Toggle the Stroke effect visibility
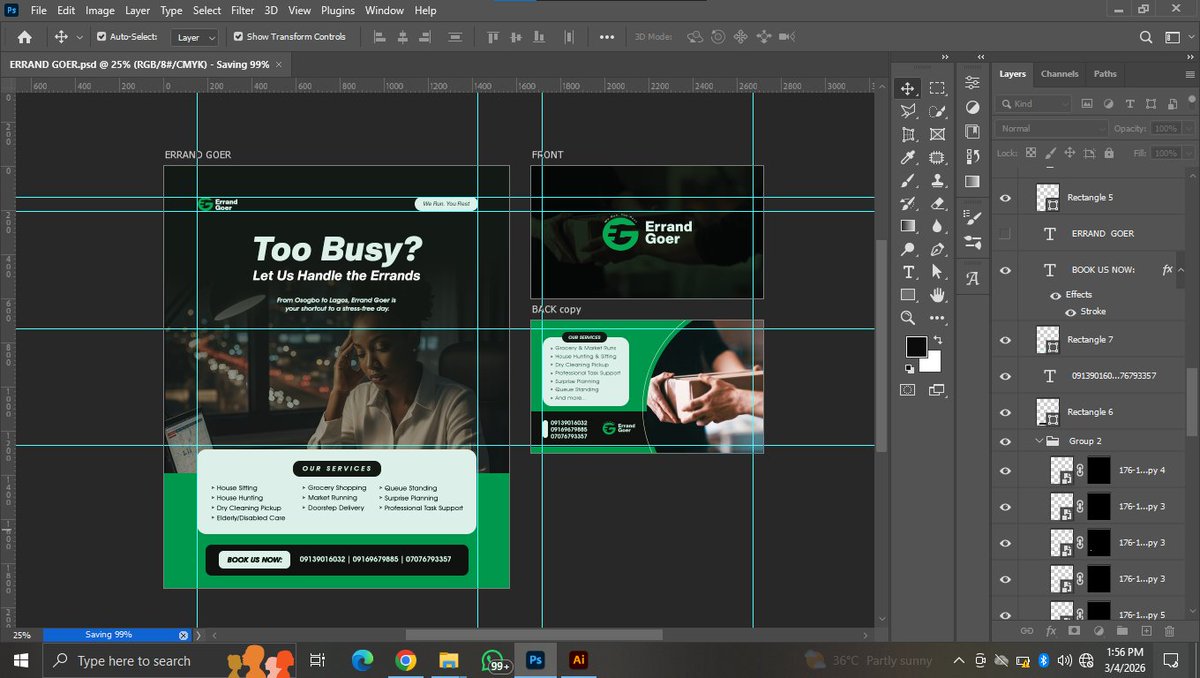The image size is (1200, 678). click(1070, 312)
